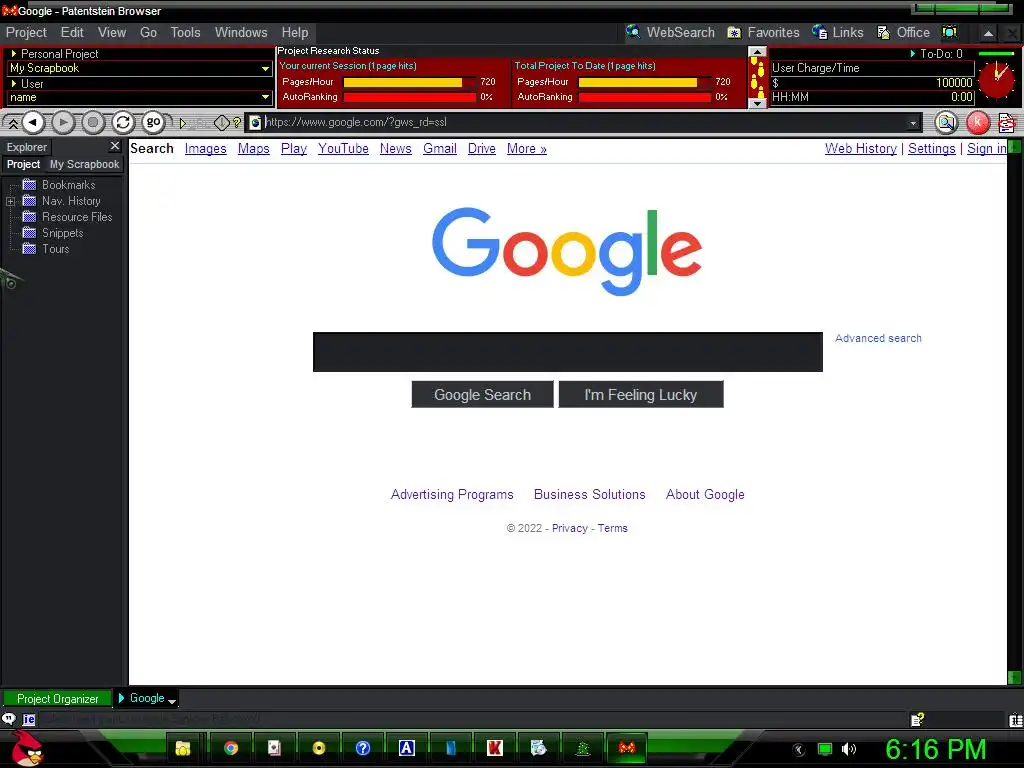Expand the To-Do: 0 triangle
Viewport: 1024px width, 768px height.
tap(912, 54)
